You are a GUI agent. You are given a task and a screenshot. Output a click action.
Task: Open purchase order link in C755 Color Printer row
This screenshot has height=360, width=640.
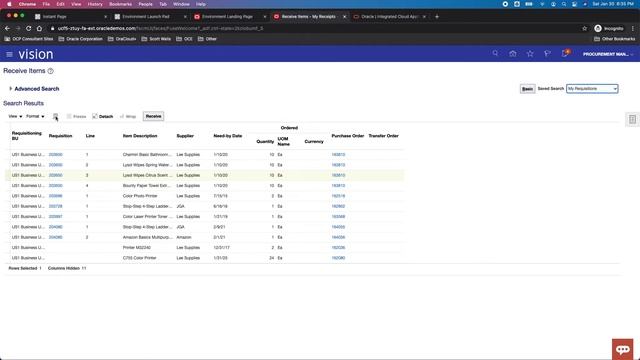(338, 258)
